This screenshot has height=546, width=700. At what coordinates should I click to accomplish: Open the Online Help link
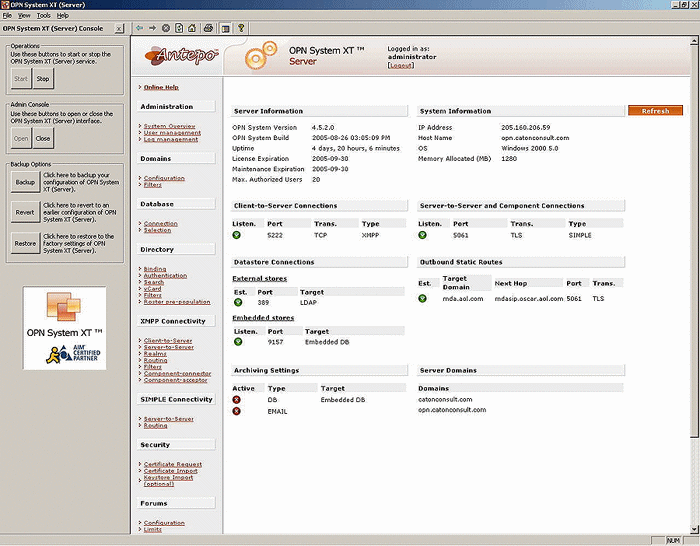pyautogui.click(x=161, y=87)
